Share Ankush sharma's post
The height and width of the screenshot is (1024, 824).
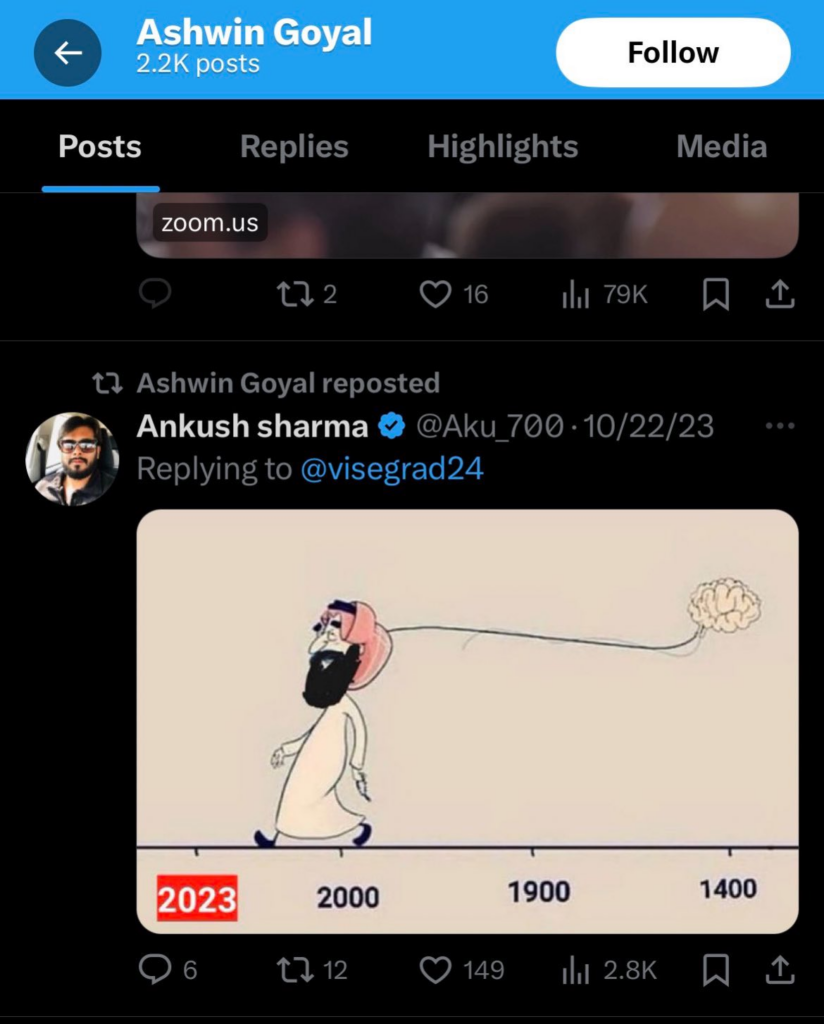pos(779,968)
